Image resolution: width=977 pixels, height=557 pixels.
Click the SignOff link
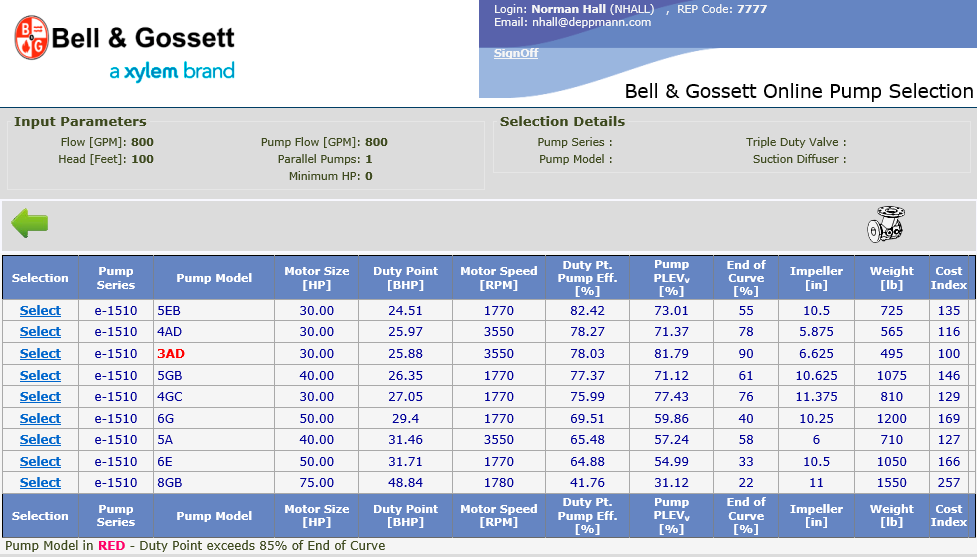(516, 53)
